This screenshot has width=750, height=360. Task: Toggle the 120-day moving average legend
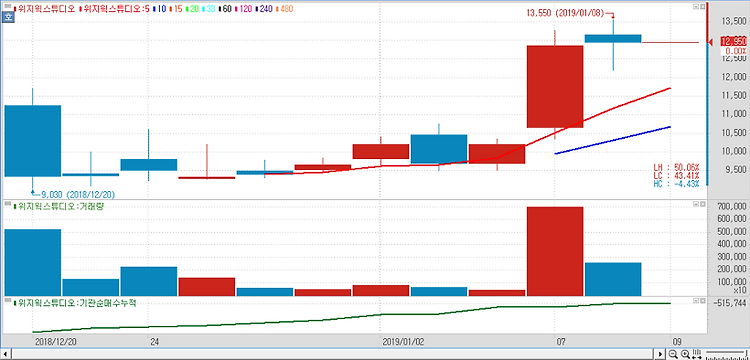(x=244, y=9)
